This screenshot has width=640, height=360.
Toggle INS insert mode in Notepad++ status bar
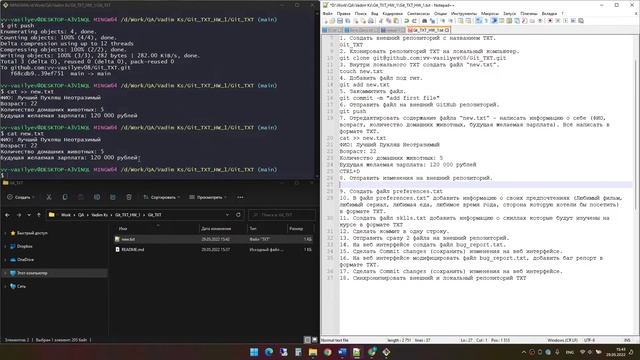627,340
